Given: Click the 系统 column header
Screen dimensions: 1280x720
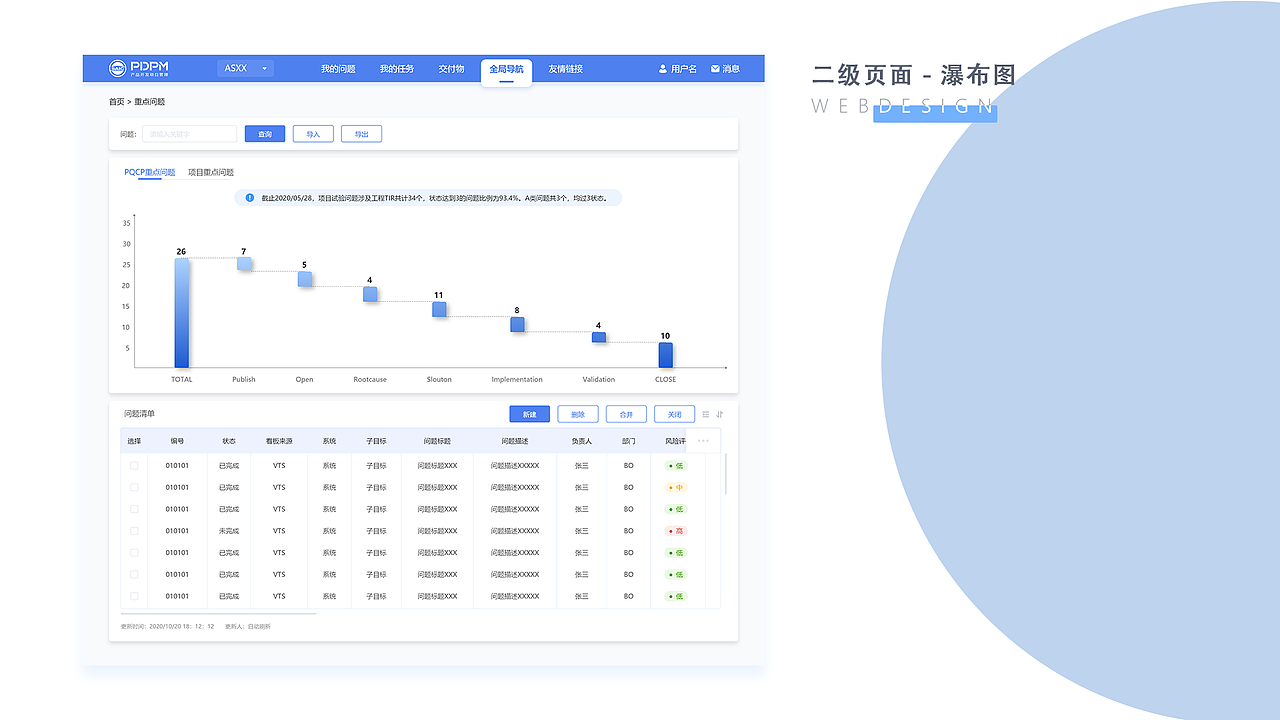Looking at the screenshot, I should [329, 441].
